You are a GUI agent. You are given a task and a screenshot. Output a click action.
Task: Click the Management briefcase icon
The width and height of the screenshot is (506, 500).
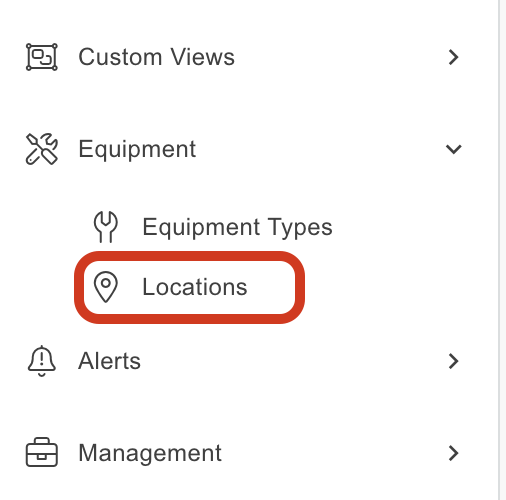42,452
